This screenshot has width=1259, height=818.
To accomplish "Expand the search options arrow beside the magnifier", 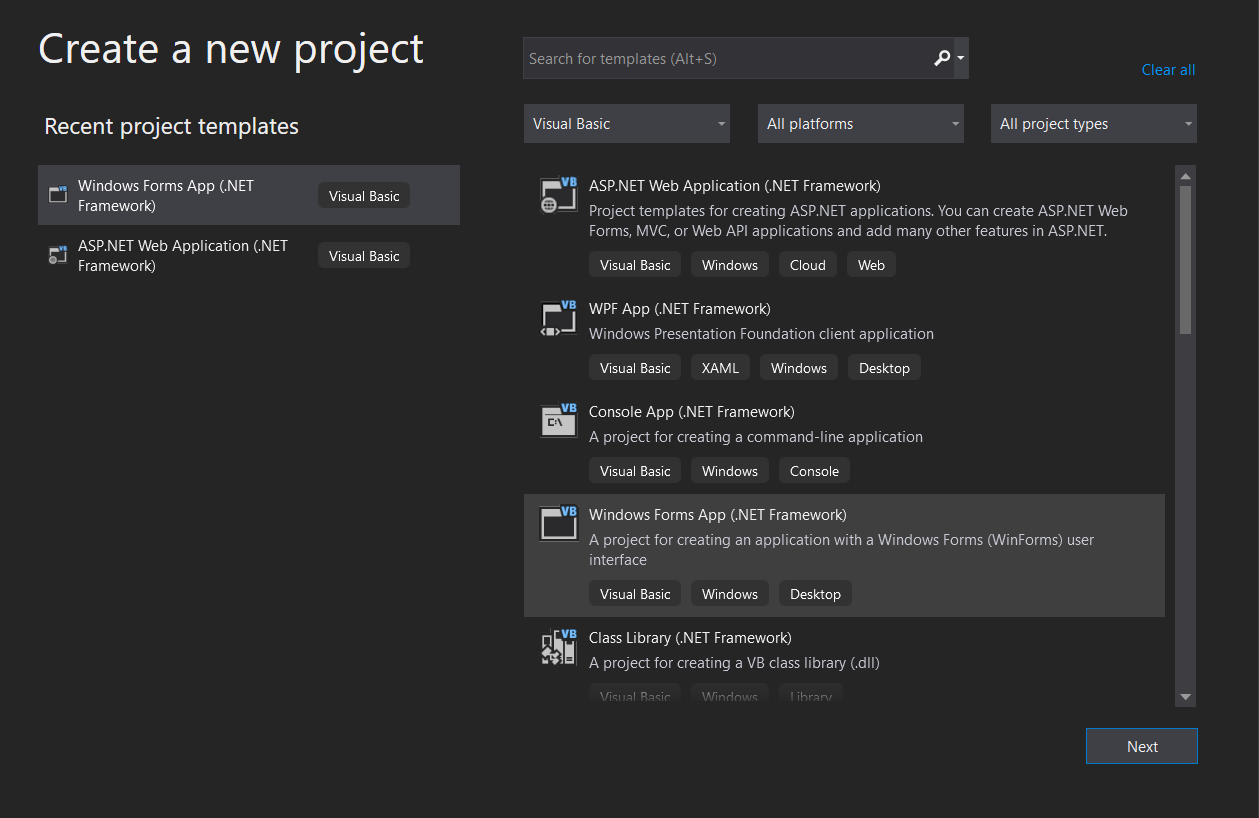I will click(x=959, y=58).
